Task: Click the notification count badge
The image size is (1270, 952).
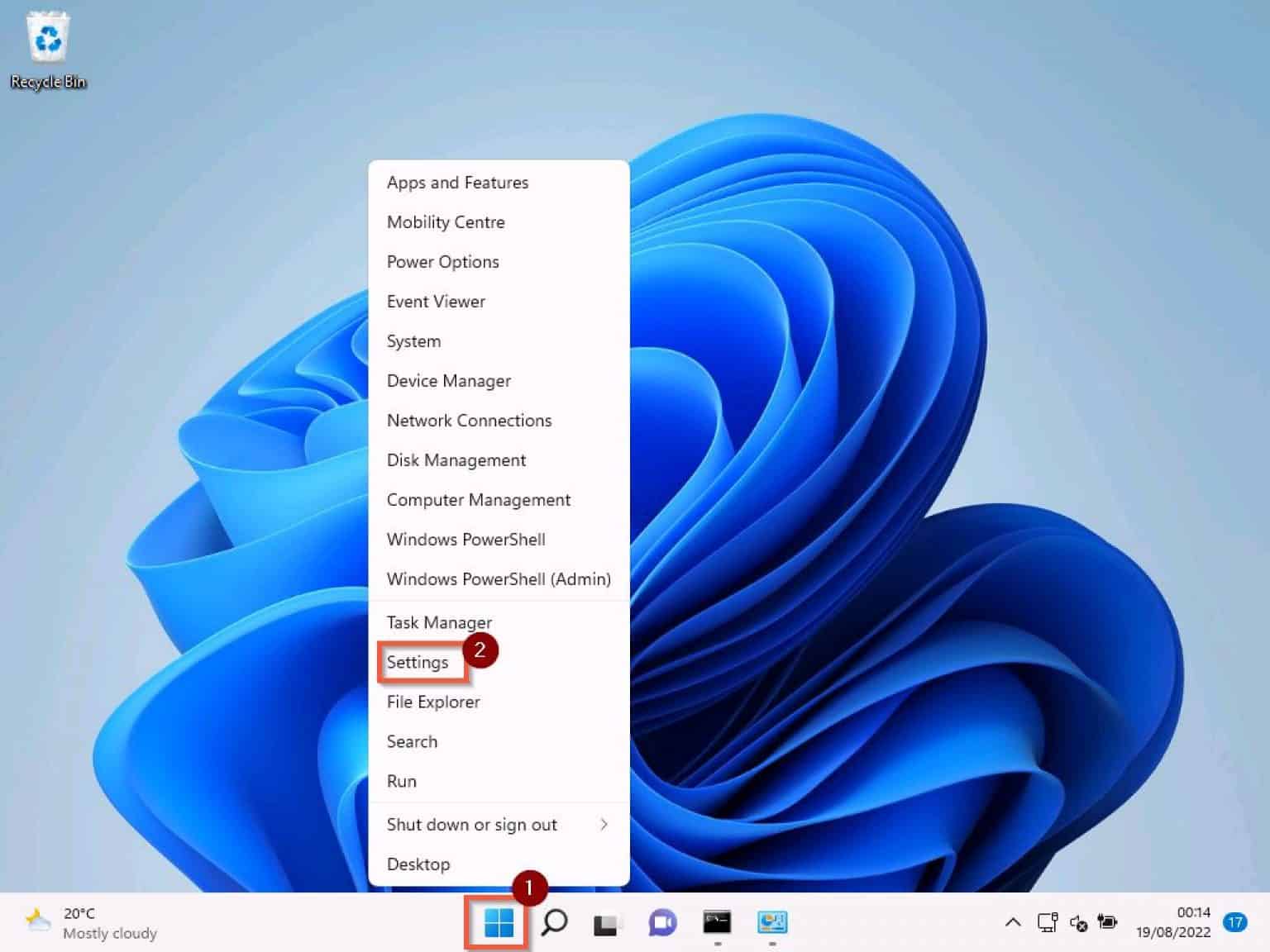Action: [1236, 923]
